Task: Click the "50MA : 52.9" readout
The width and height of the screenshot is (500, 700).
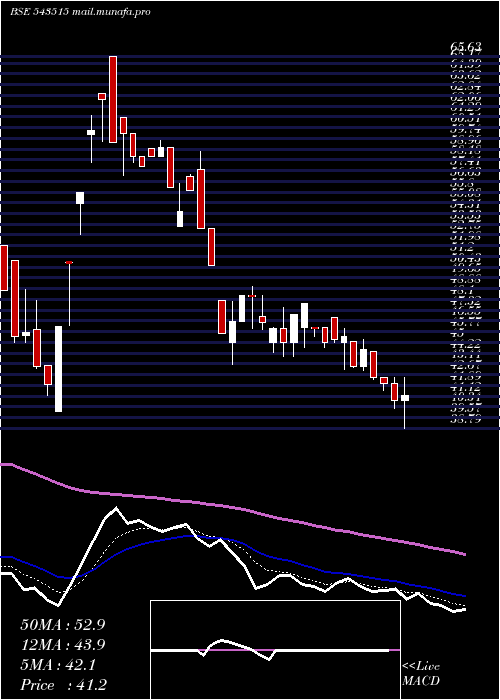Action: (62, 625)
